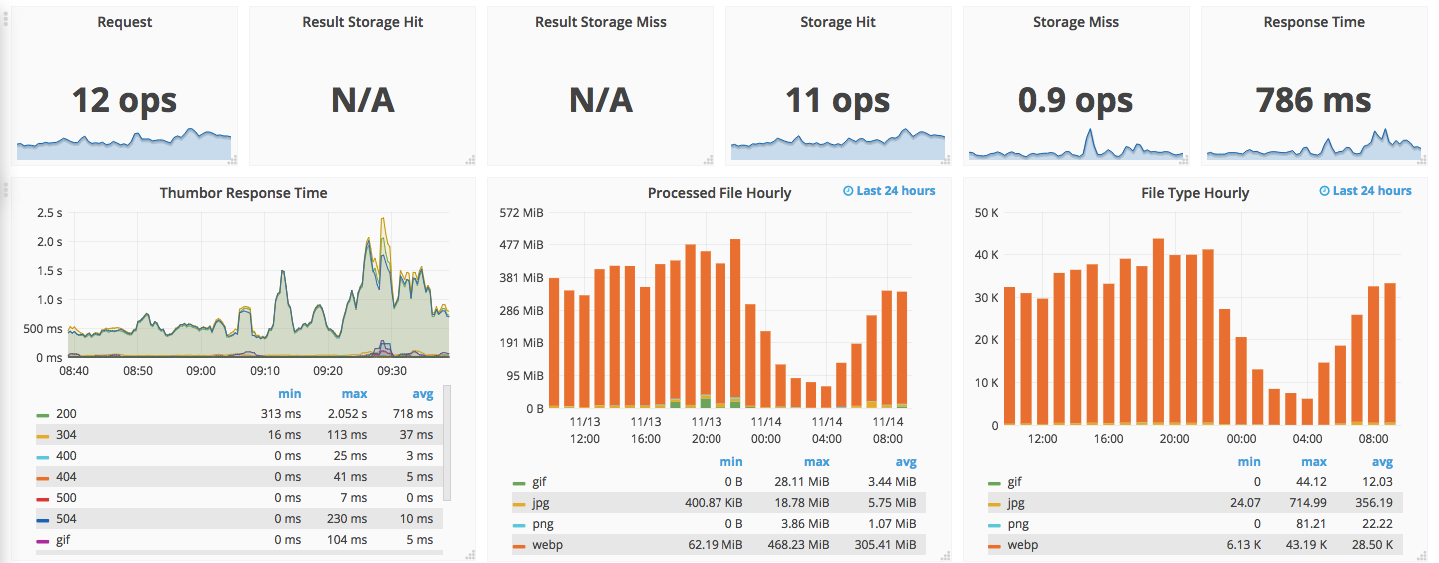Click the File Type Hourly panel resize grip
The image size is (1439, 563).
click(x=1423, y=555)
